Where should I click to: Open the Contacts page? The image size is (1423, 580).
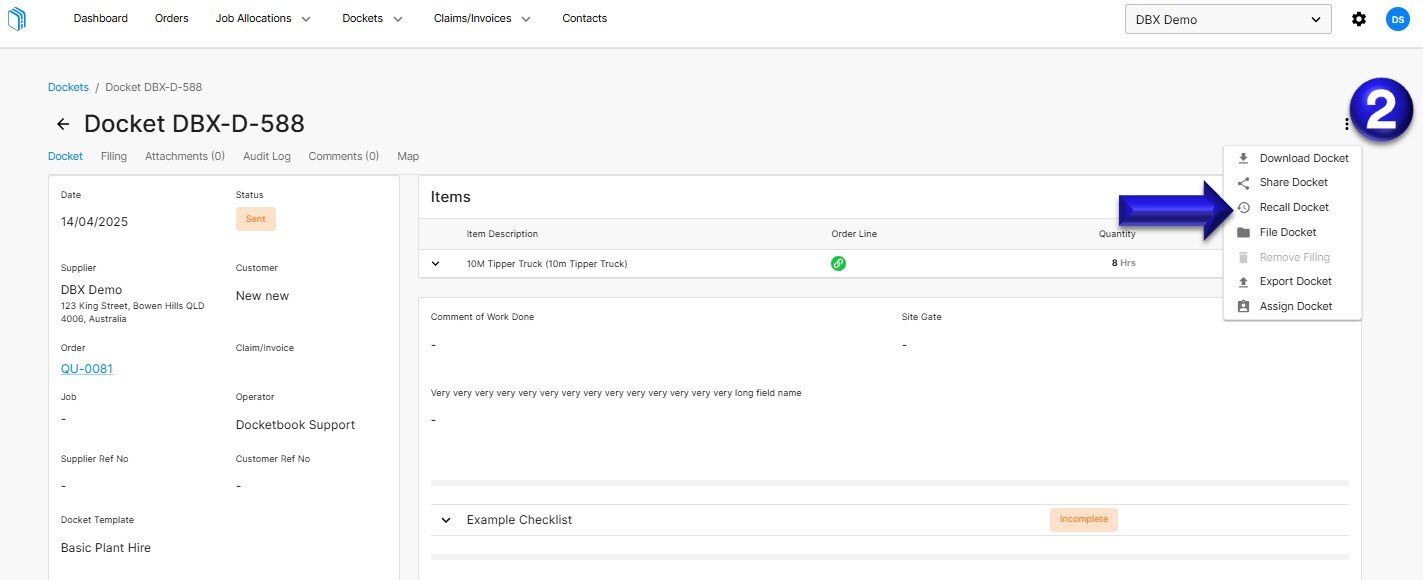(584, 18)
